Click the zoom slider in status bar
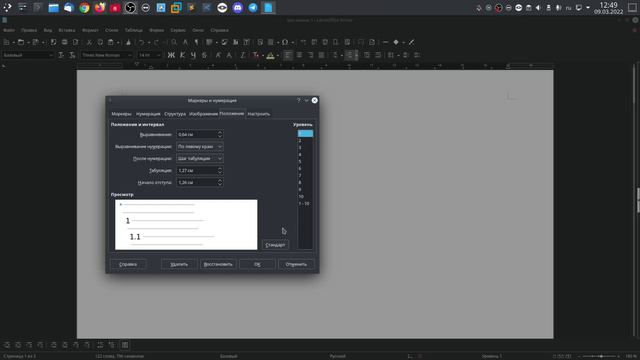The height and width of the screenshot is (360, 640). 600,356
